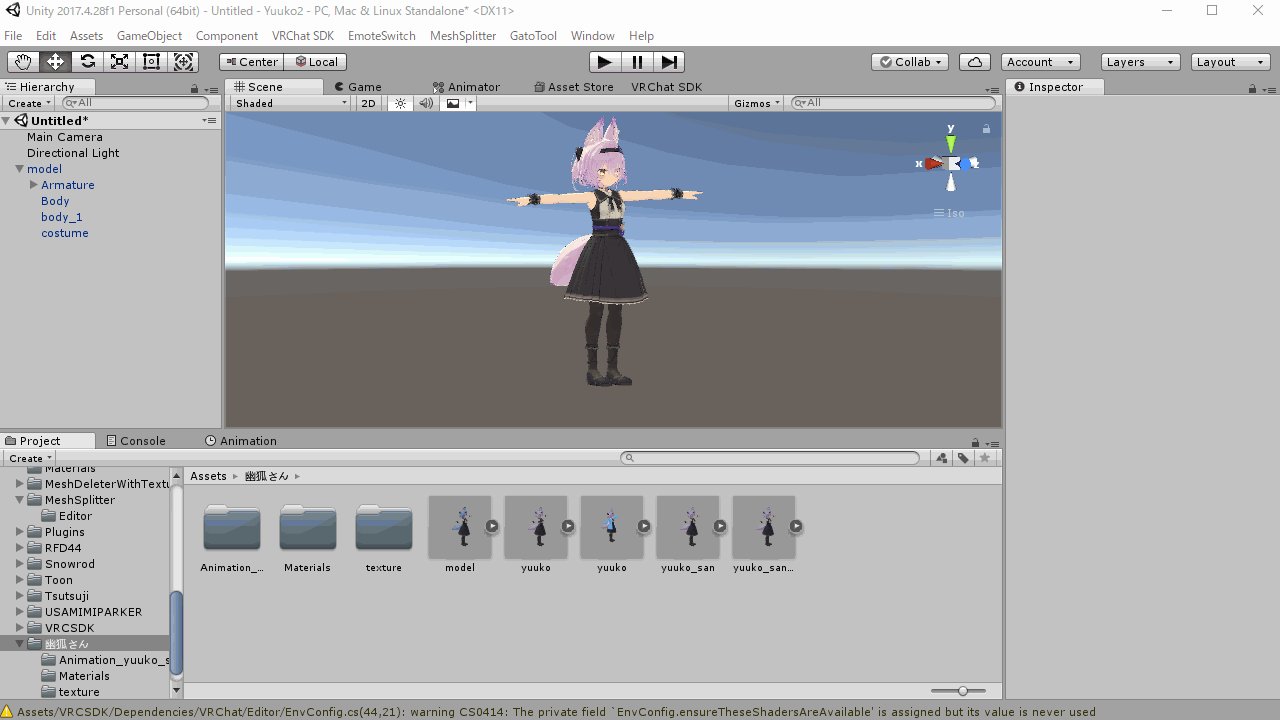Open the Shaded draw mode dropdown
The height and width of the screenshot is (720, 1280).
[291, 103]
